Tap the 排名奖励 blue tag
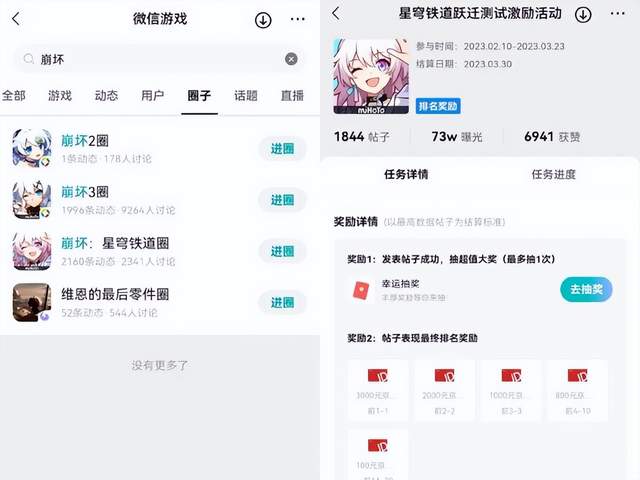Viewport: 640px width, 480px height. pyautogui.click(x=438, y=106)
